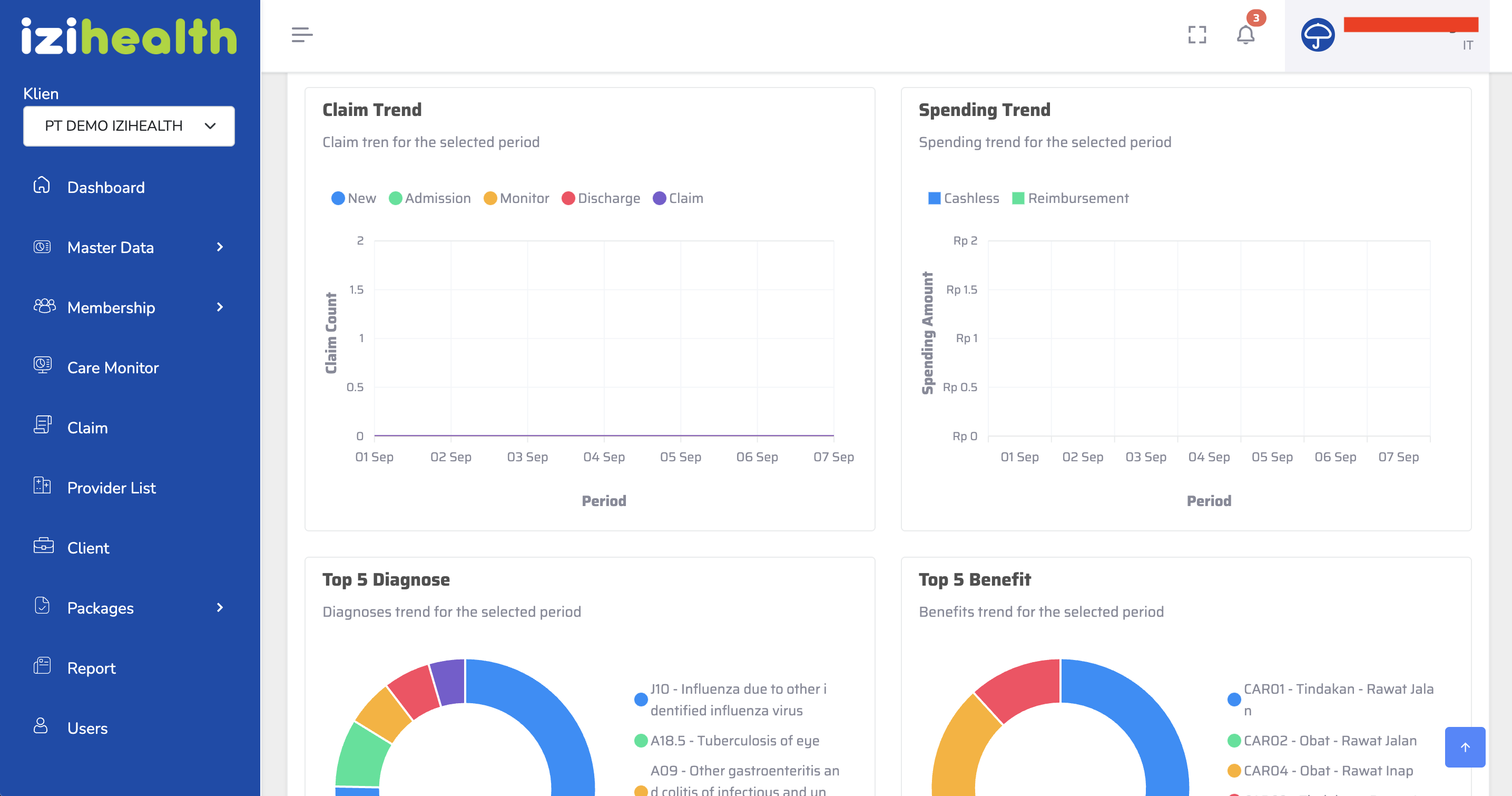Toggle A18.5 Tuberculosis of eye legend entry
The height and width of the screenshot is (796, 1512).
(726, 741)
